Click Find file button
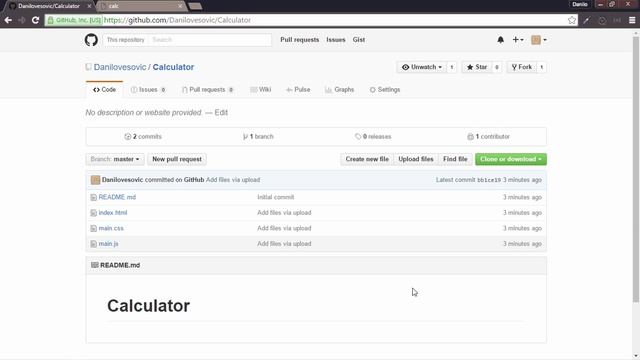 point(455,159)
